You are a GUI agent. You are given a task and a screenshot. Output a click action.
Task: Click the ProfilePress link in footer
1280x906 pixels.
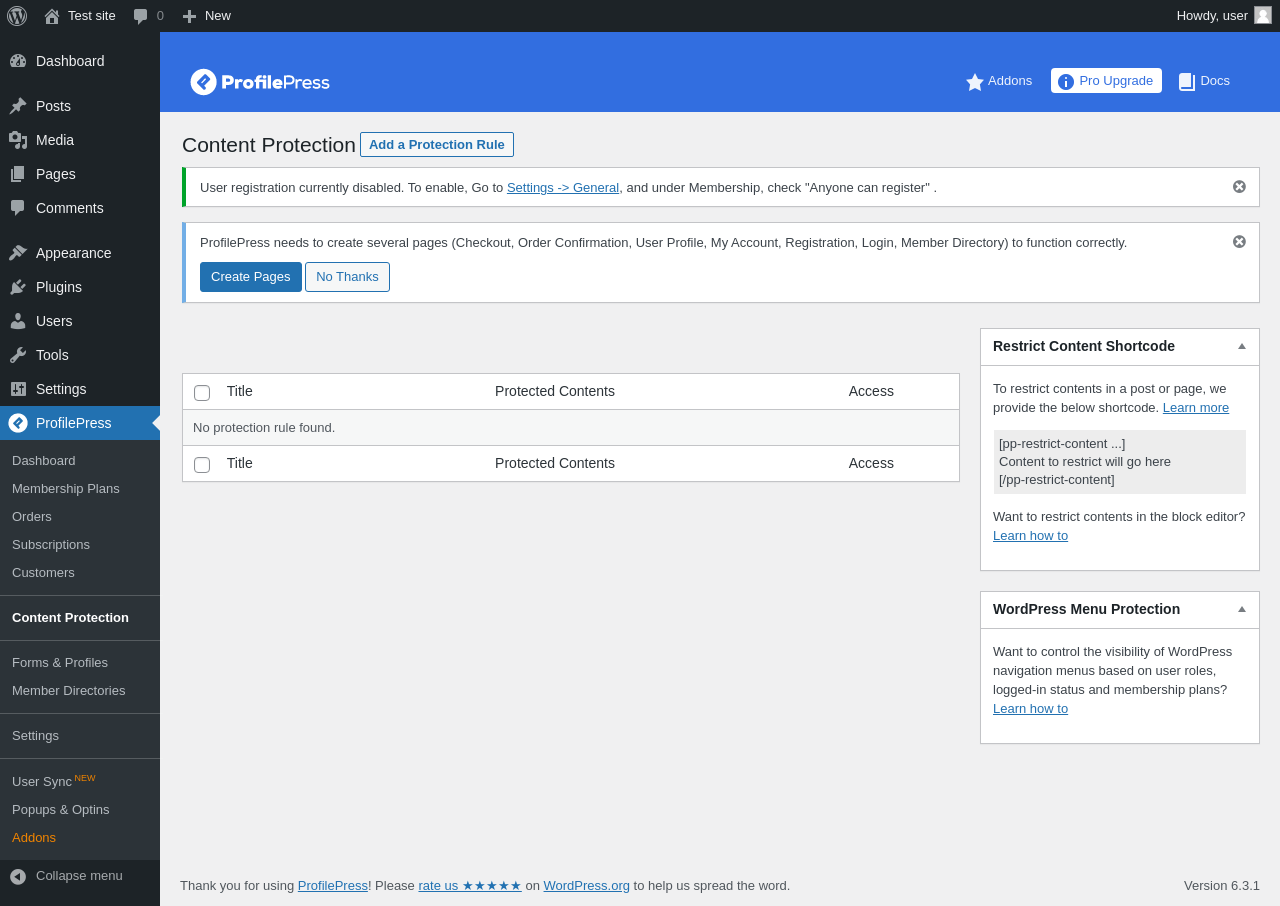tap(333, 885)
